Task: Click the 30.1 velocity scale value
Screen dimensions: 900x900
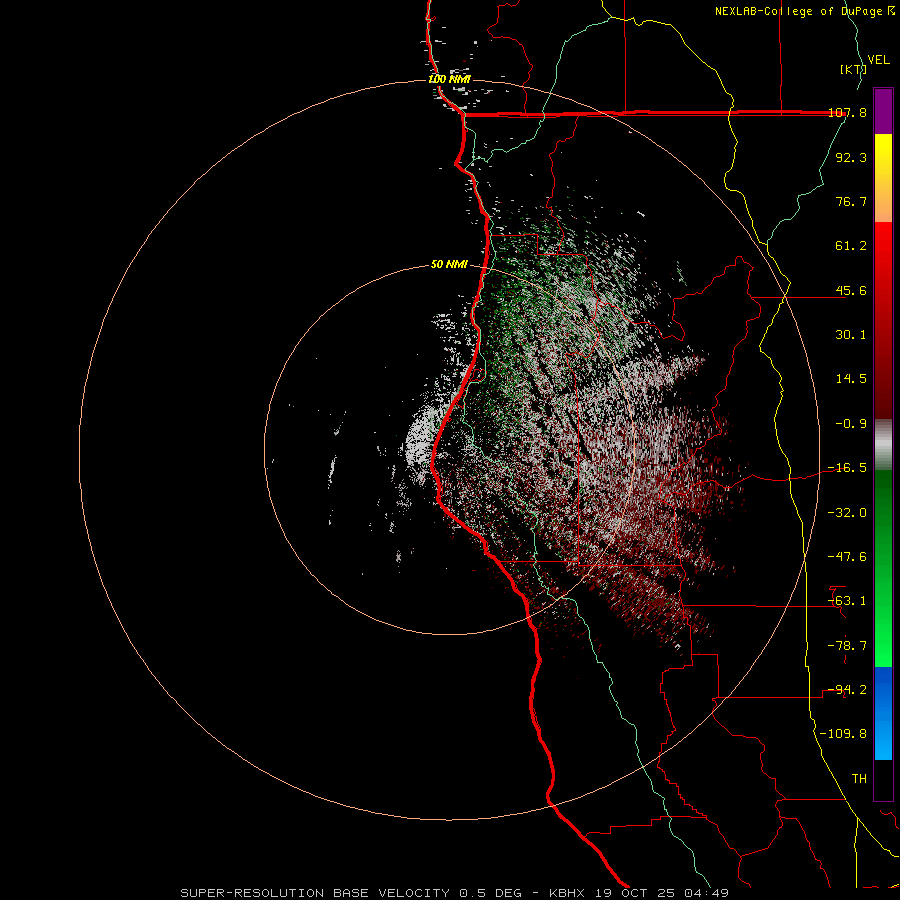Action: tap(851, 335)
